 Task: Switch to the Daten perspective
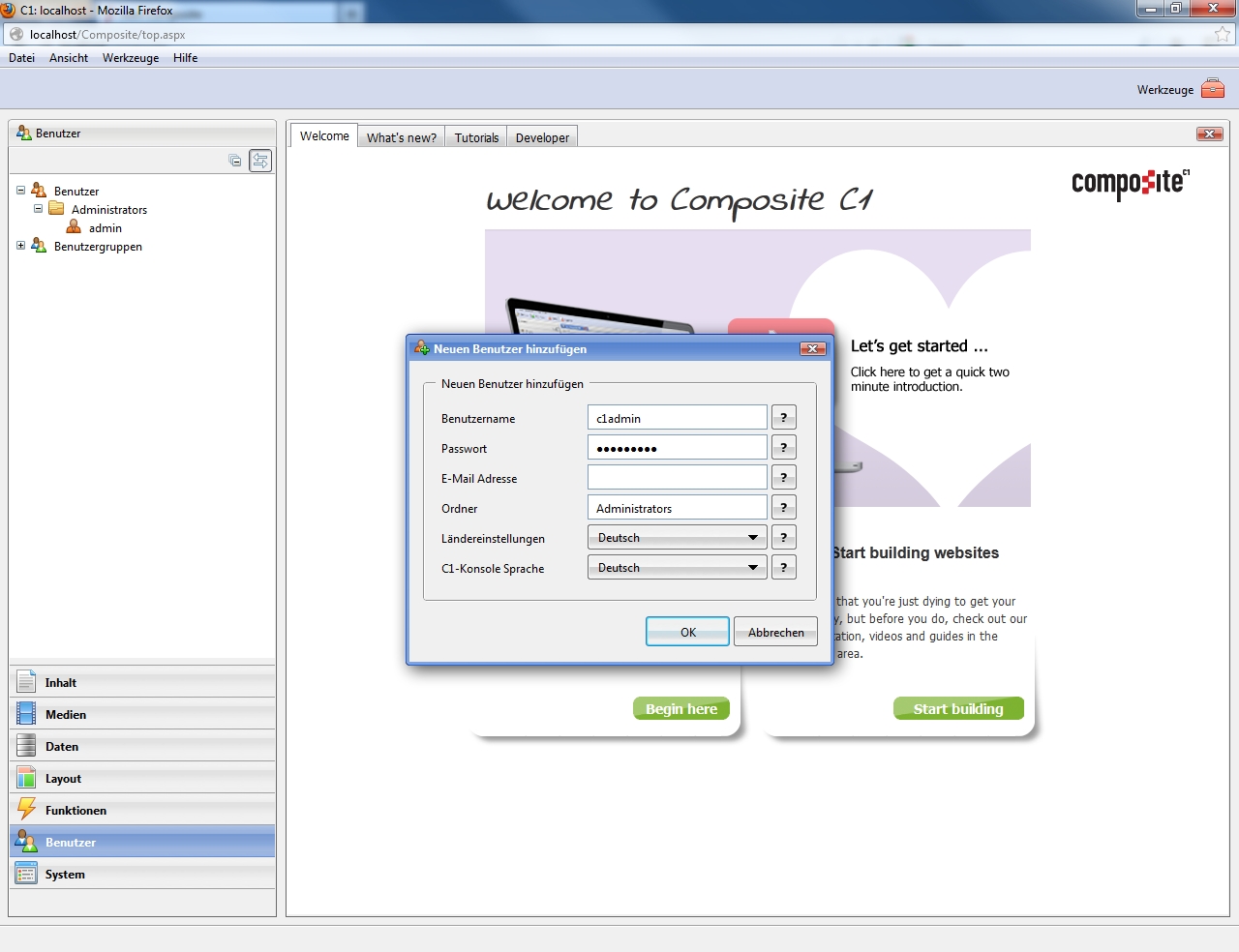(61, 747)
